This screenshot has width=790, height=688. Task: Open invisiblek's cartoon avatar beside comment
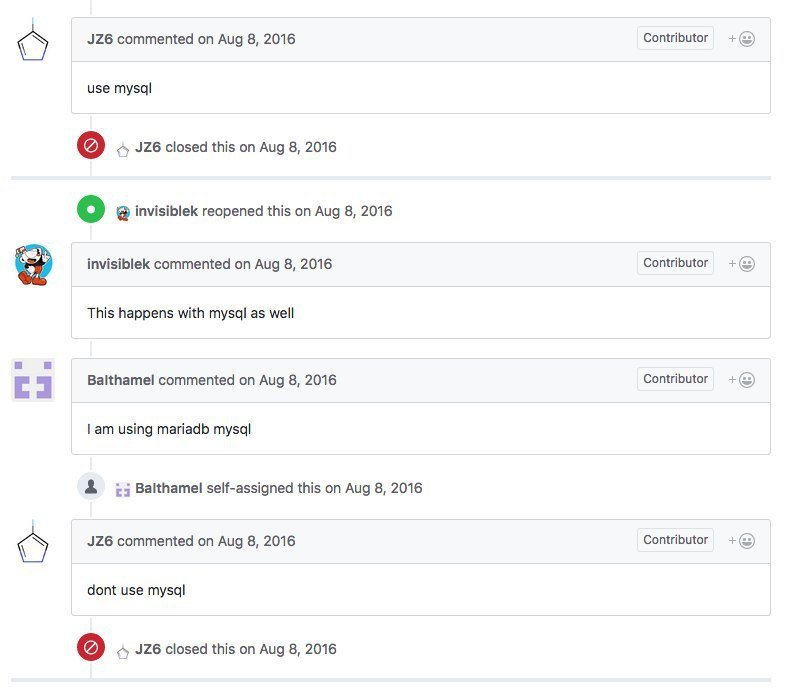click(33, 264)
